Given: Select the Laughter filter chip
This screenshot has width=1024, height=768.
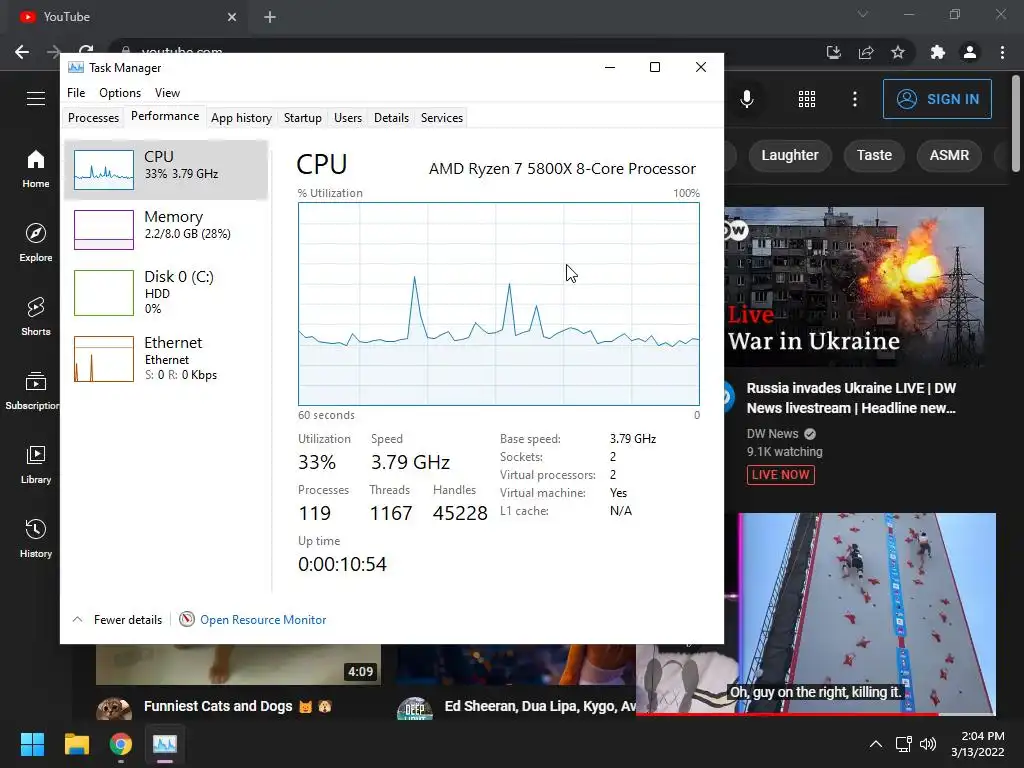Looking at the screenshot, I should (x=790, y=155).
